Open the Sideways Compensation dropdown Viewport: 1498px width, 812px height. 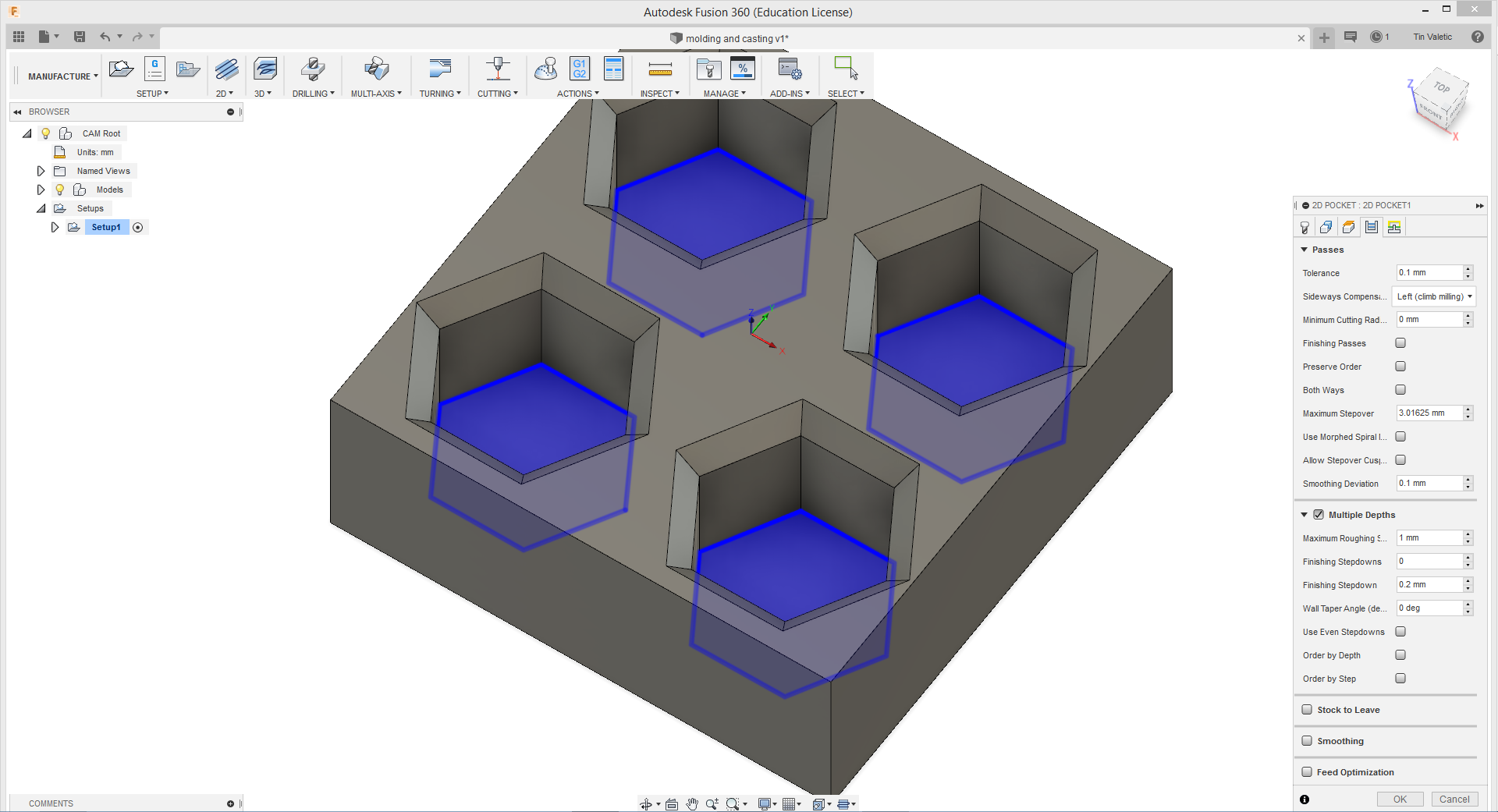(1434, 296)
